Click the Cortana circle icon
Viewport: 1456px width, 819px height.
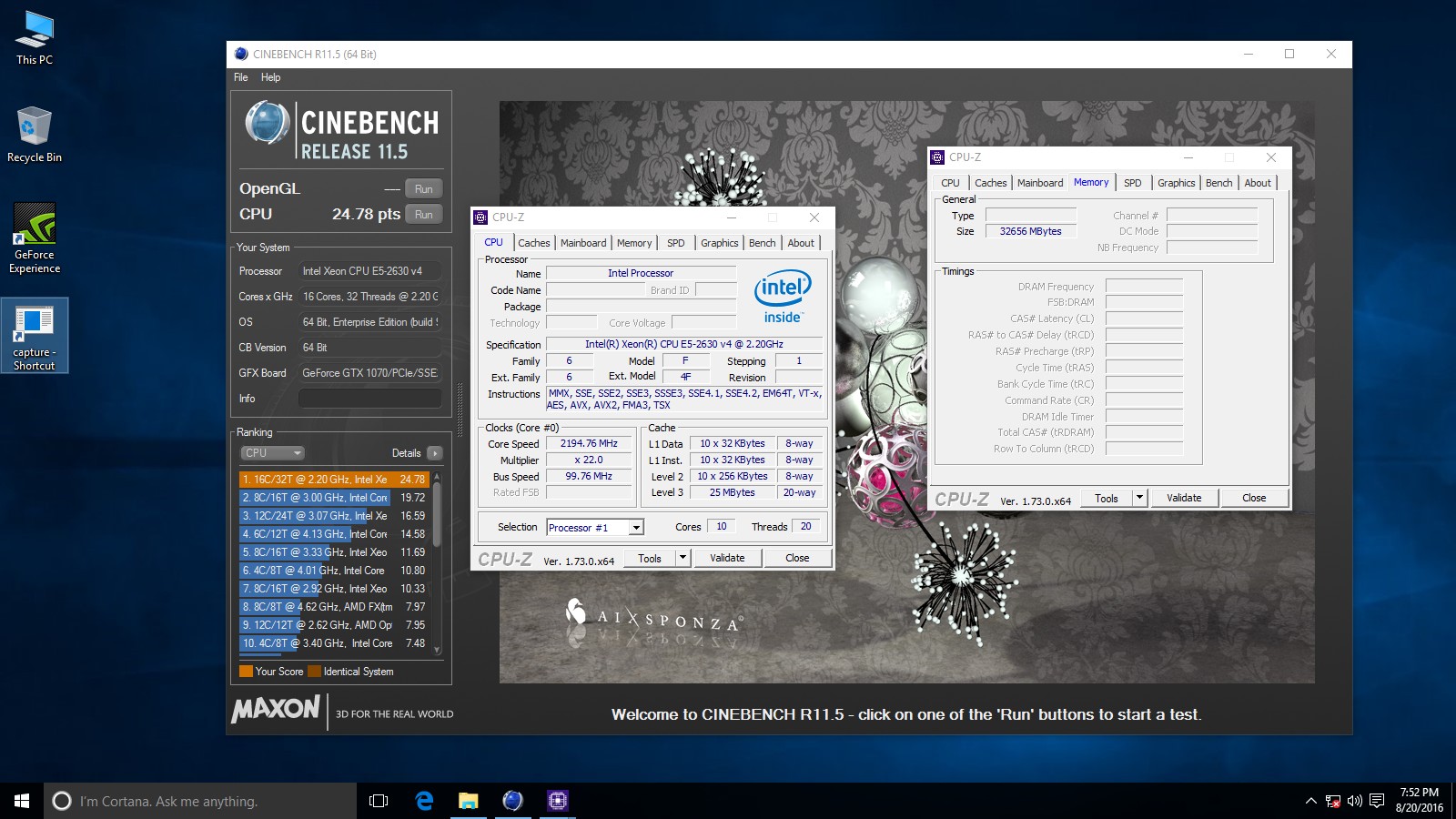[62, 801]
